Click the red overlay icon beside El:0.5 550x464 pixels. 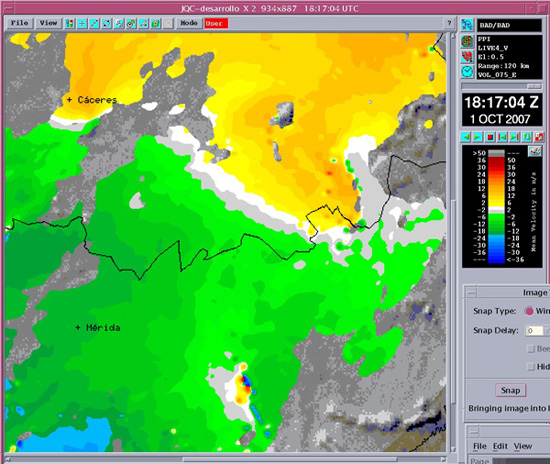467,56
